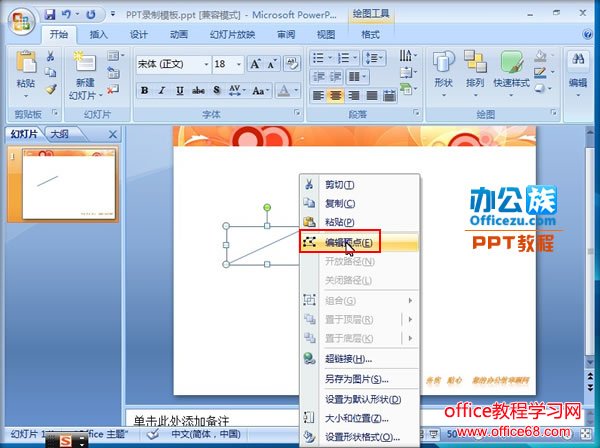Align text left
600x448 pixels.
[x=318, y=95]
